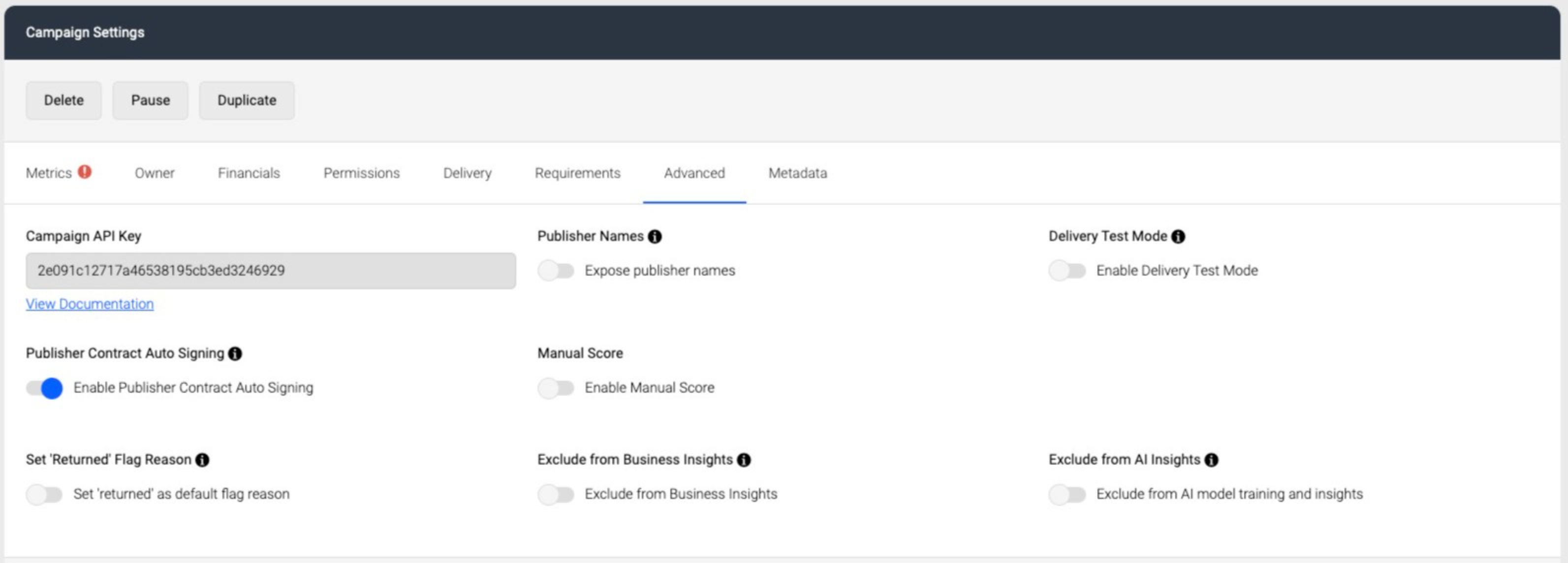Click the 'Enable Manual Score' label

coord(650,388)
